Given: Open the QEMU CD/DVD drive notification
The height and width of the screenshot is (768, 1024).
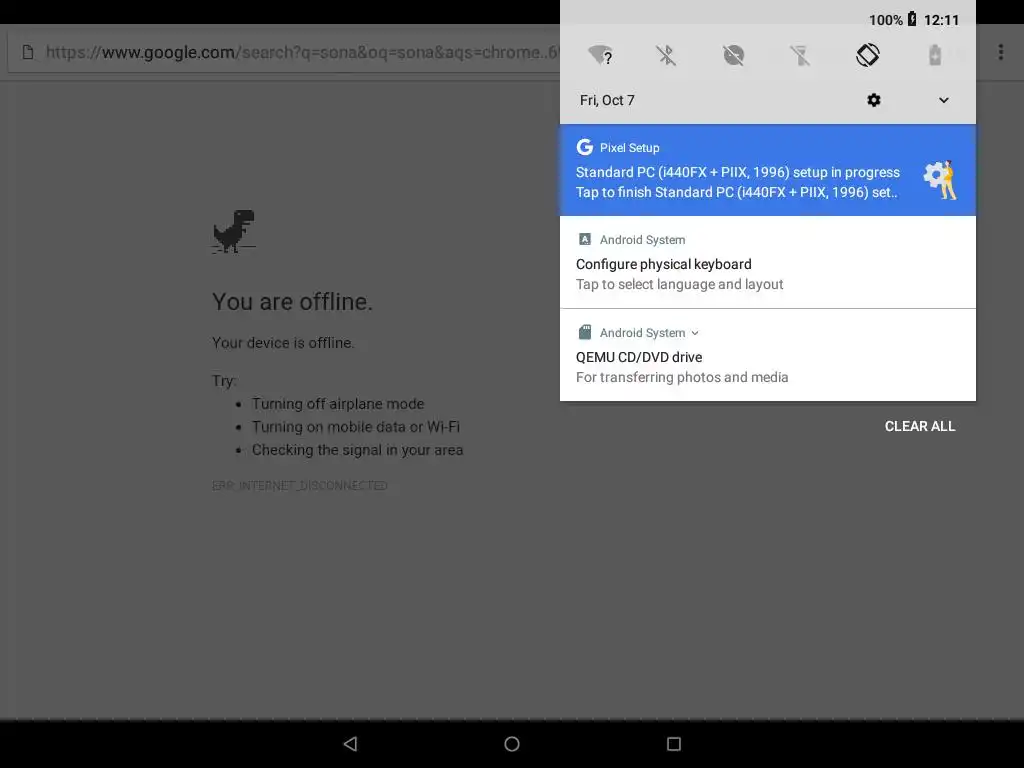Looking at the screenshot, I should point(767,355).
